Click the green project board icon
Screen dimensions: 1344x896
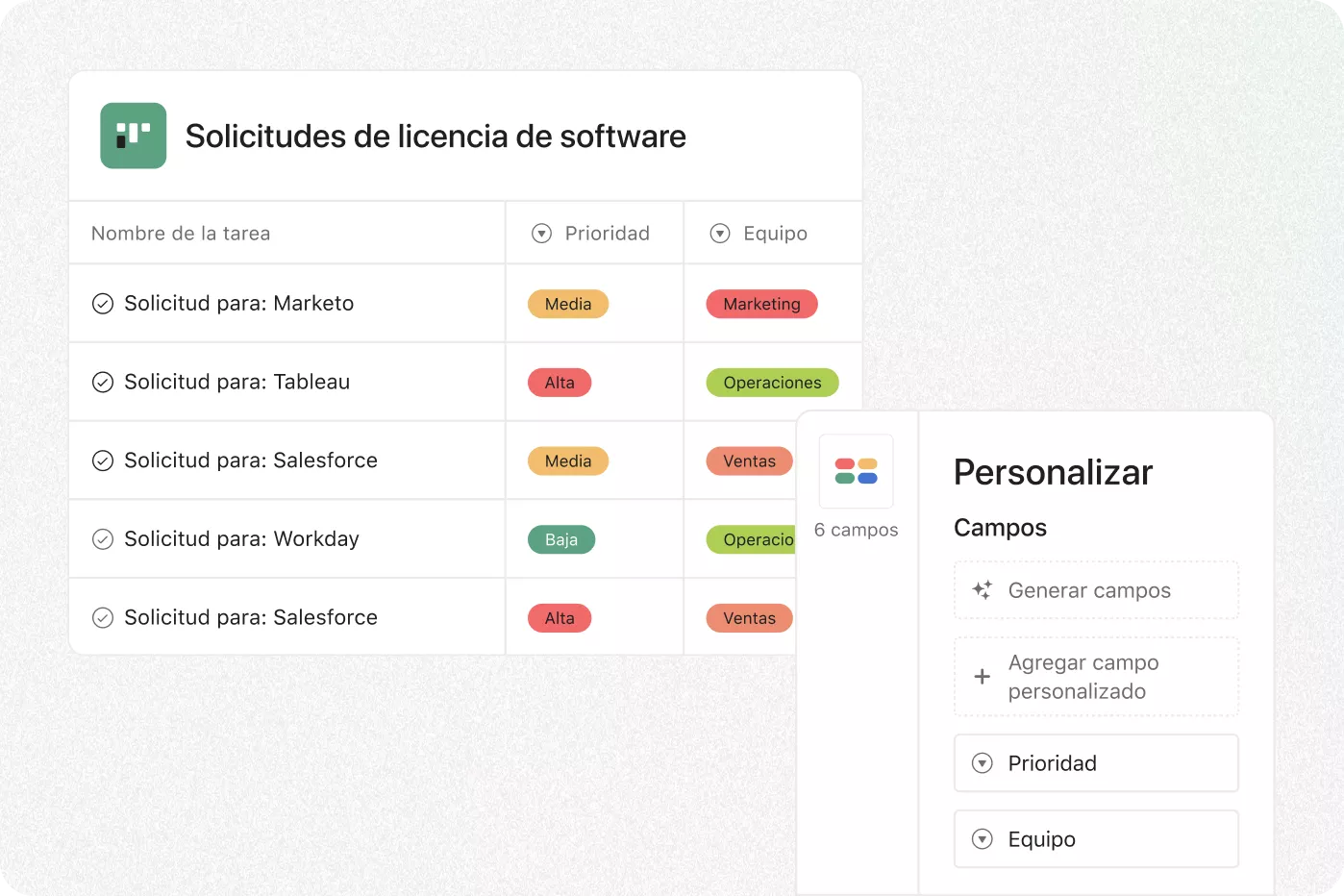point(134,136)
